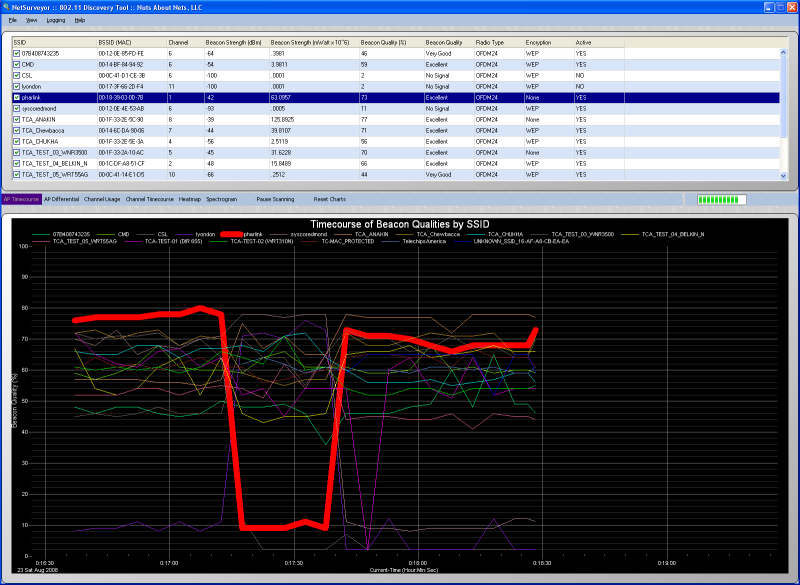The image size is (800, 585).
Task: Sort by Active column header
Action: coord(599,42)
